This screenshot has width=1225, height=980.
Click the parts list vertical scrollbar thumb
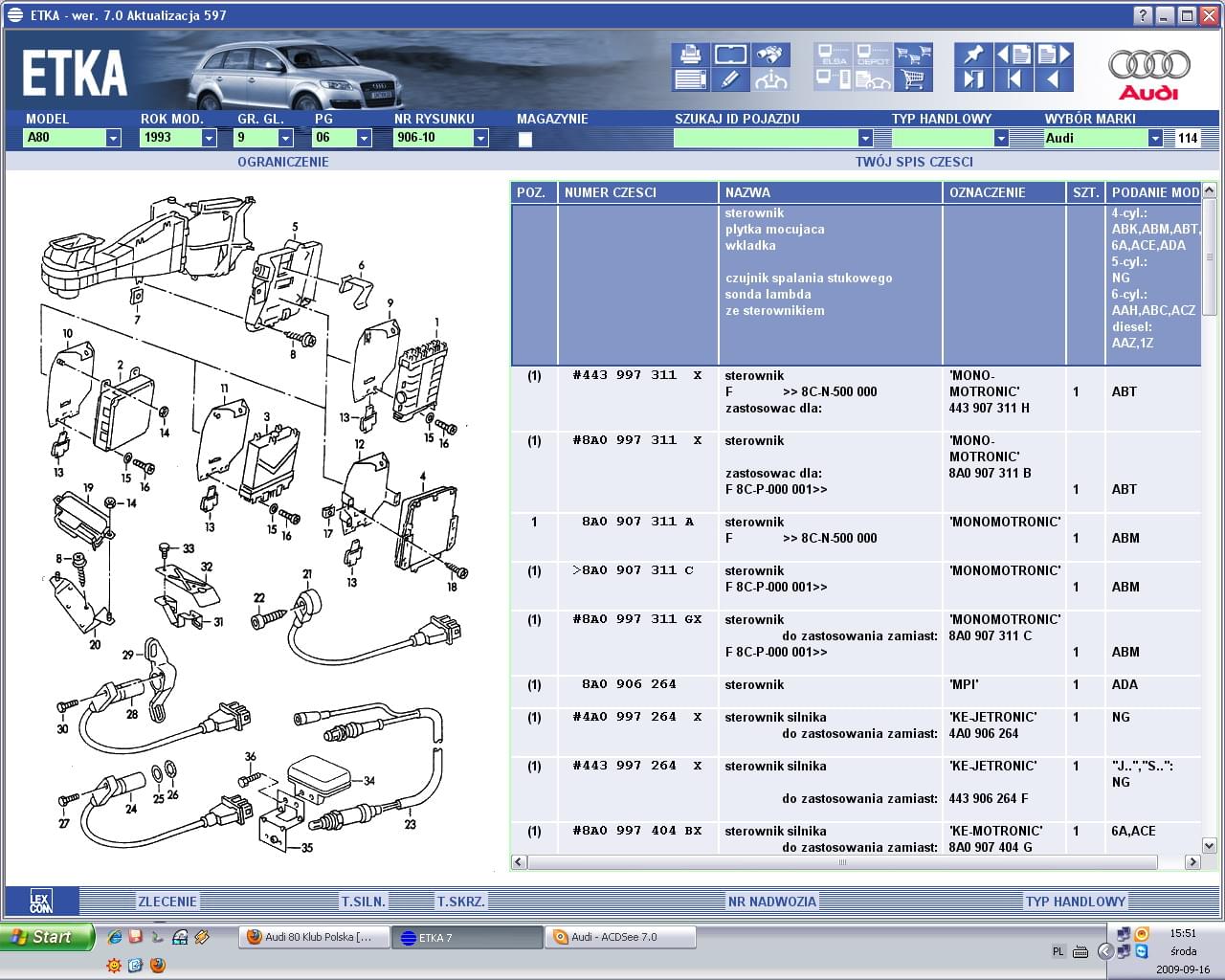[1210, 256]
